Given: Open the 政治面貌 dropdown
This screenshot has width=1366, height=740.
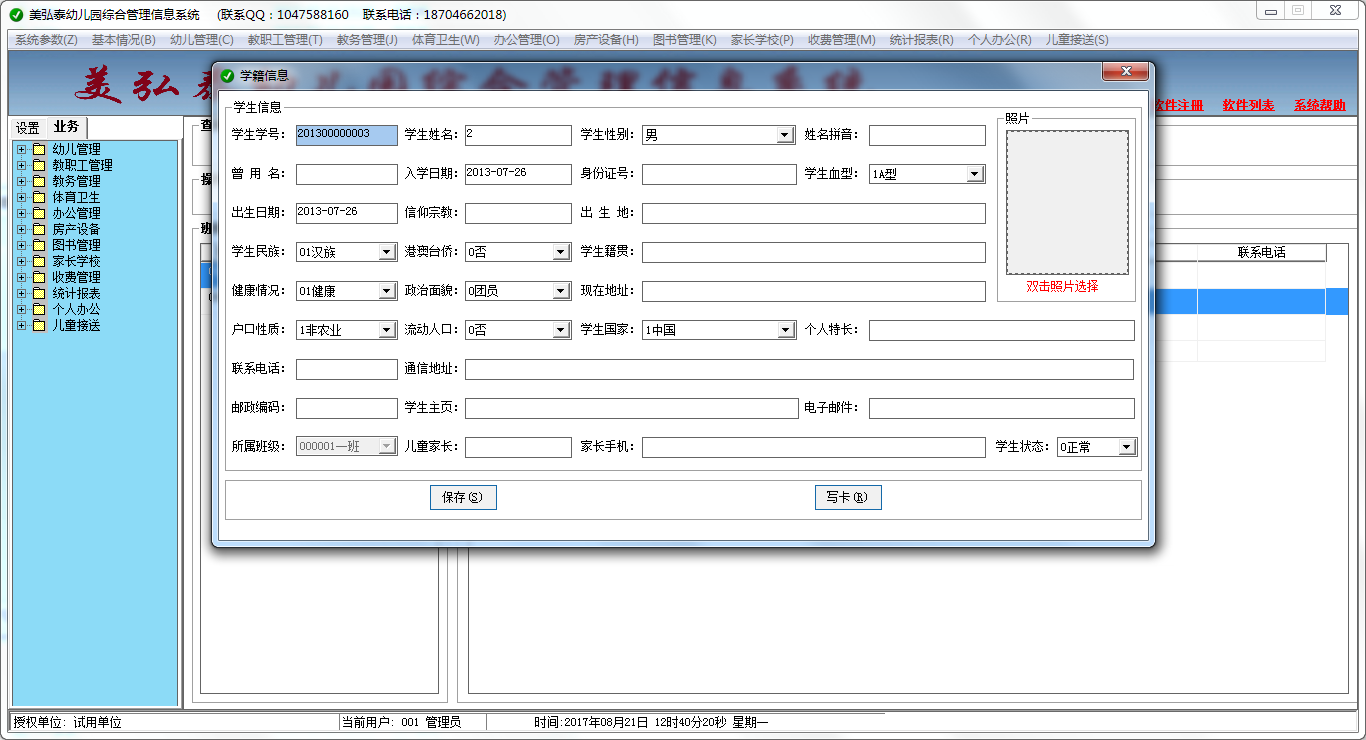Looking at the screenshot, I should click(561, 291).
